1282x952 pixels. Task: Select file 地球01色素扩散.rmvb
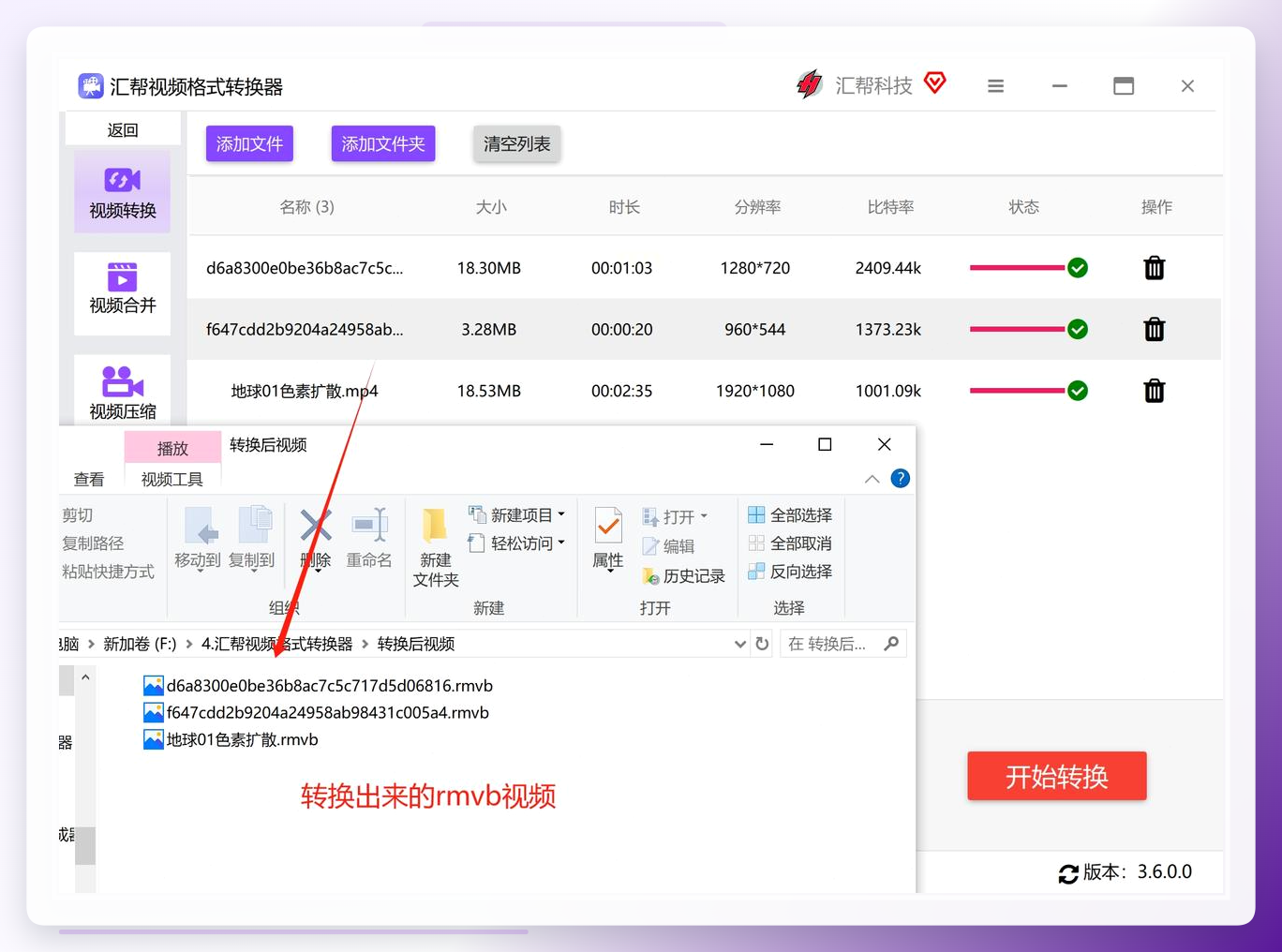[x=231, y=740]
